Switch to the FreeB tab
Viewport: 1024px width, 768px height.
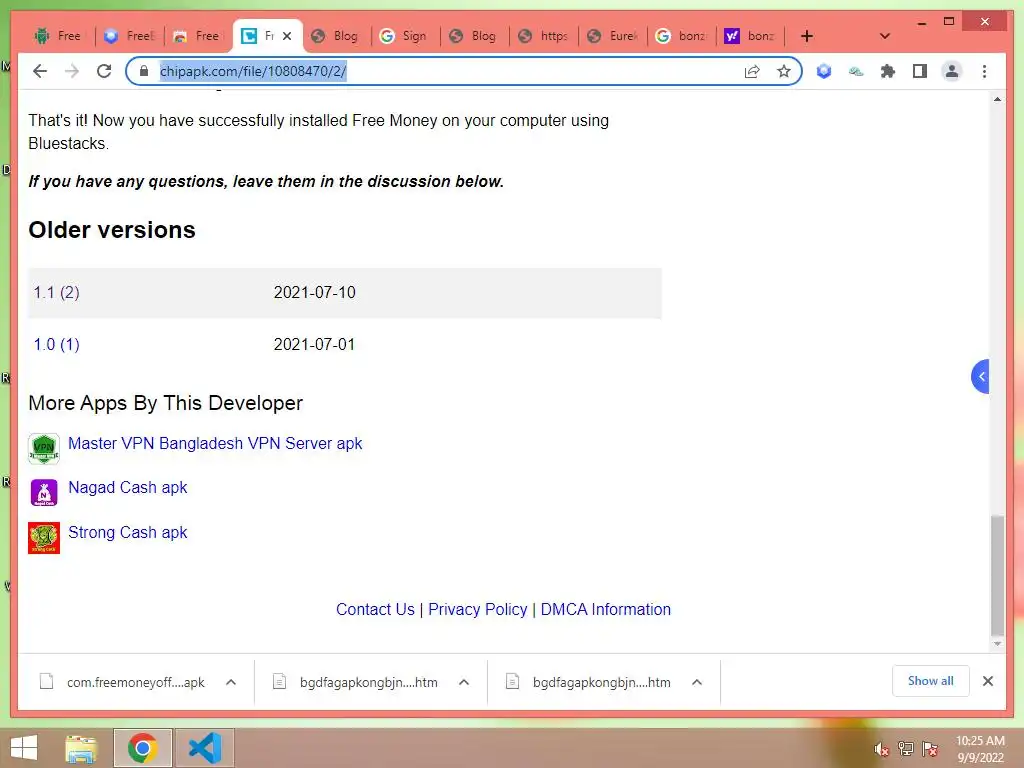[x=129, y=36]
